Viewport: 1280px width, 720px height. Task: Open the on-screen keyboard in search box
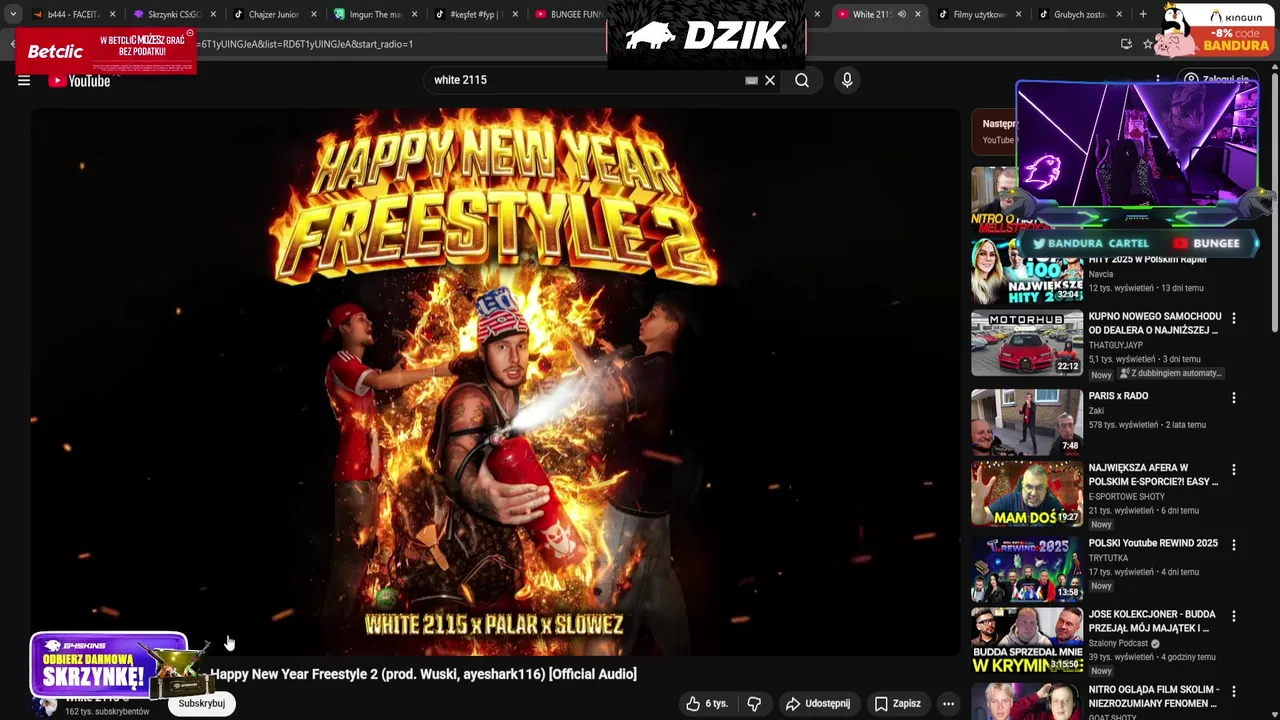[751, 80]
